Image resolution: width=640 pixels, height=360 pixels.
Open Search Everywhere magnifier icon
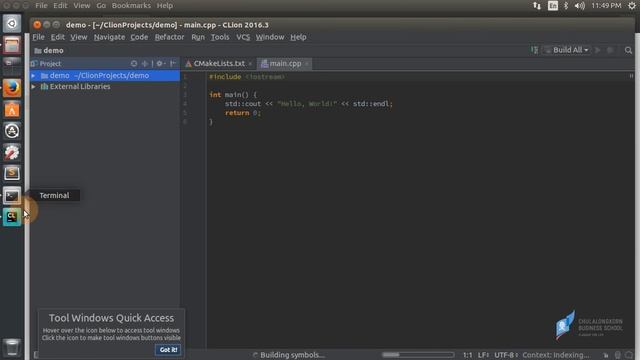(629, 50)
